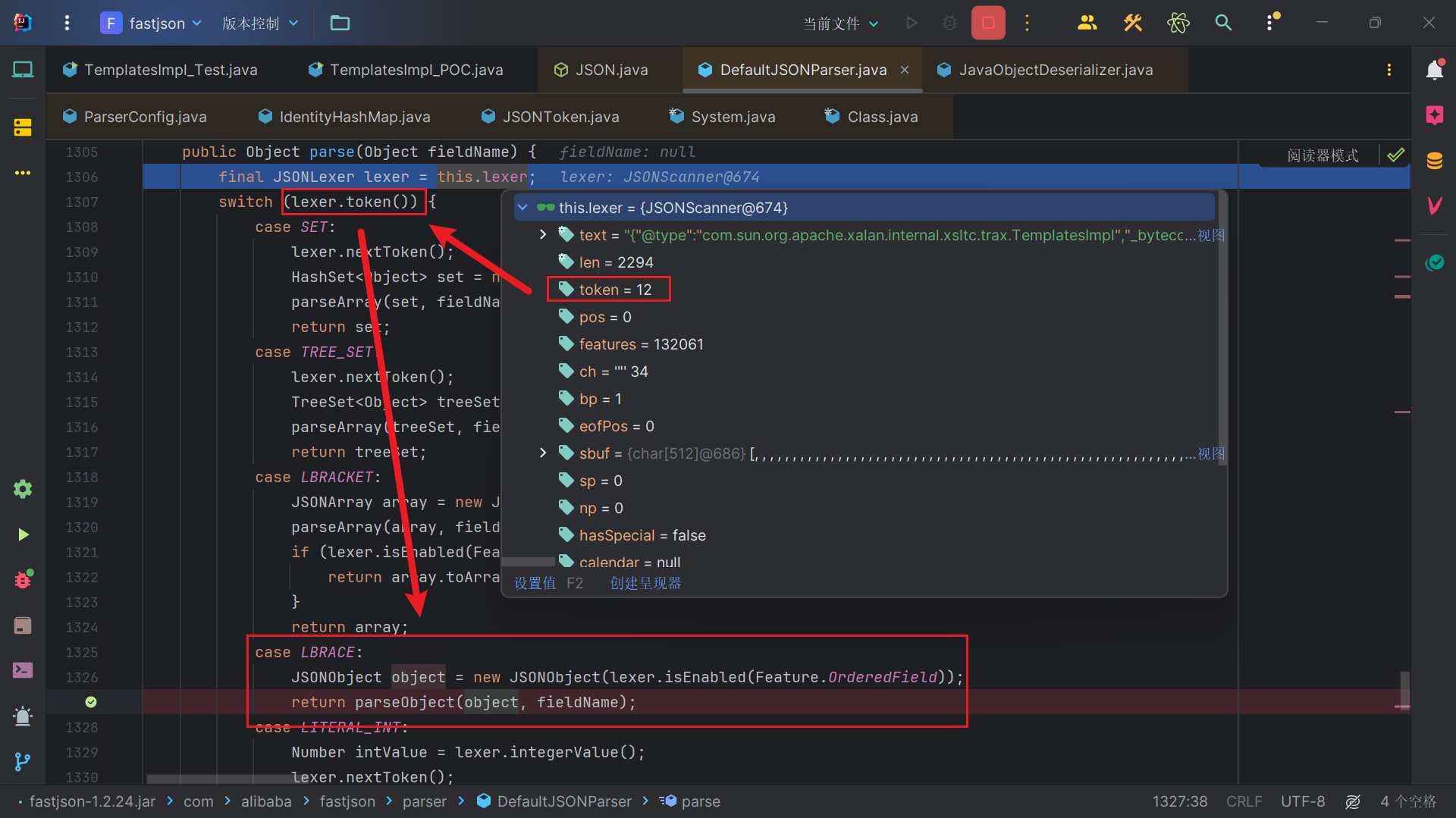Open the pink AI assistant tool window

click(1435, 115)
